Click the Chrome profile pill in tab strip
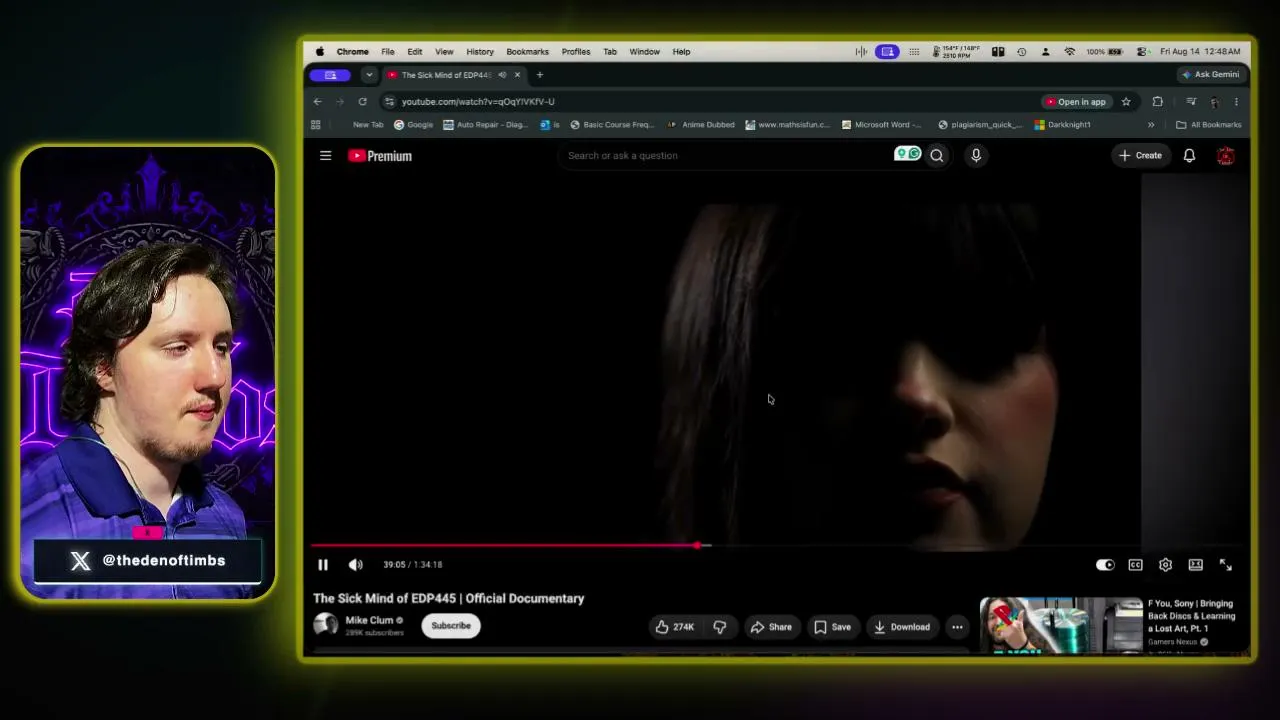Screen dimensions: 1280x720 [x=331, y=75]
